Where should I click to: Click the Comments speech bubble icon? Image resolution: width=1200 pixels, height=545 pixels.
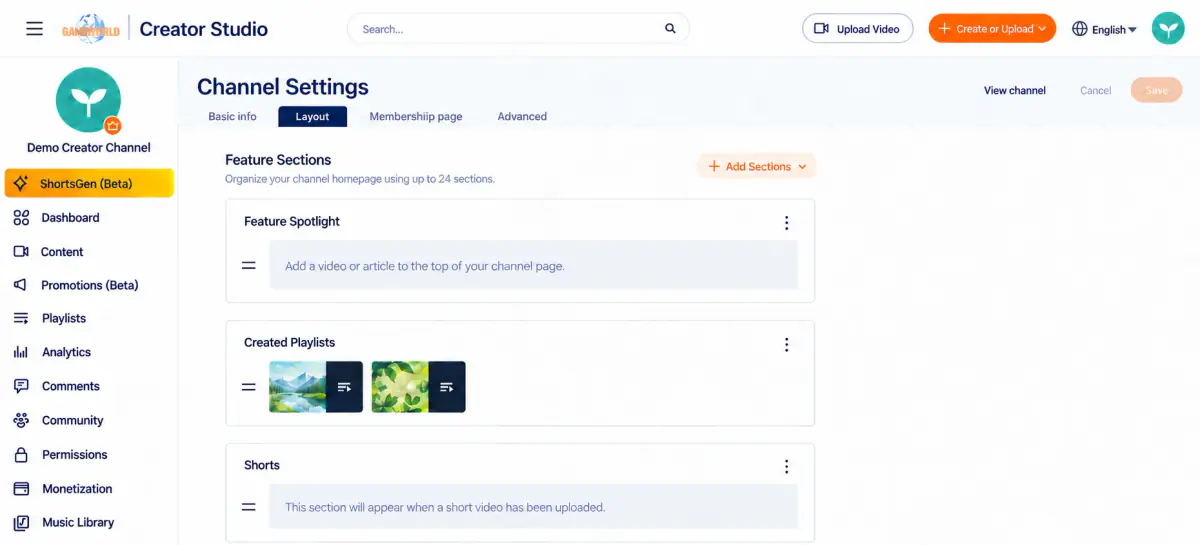[21, 386]
